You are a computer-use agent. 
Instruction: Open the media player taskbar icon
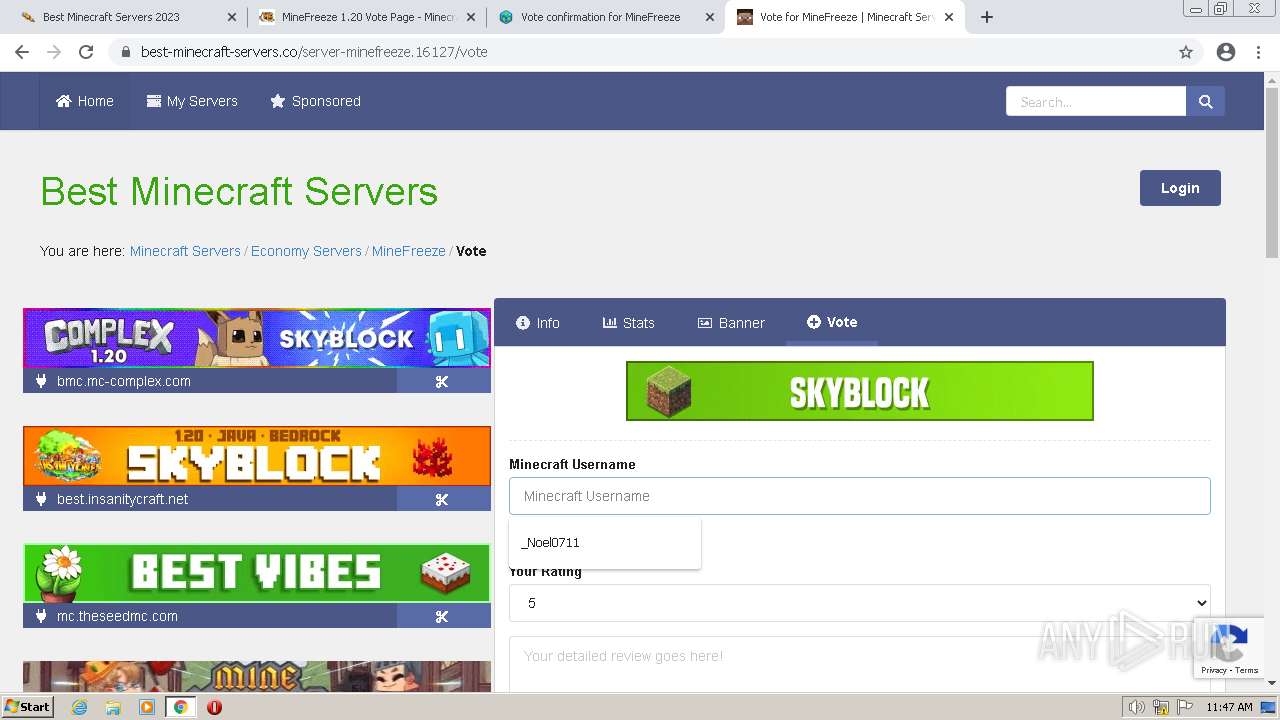pyautogui.click(x=147, y=707)
